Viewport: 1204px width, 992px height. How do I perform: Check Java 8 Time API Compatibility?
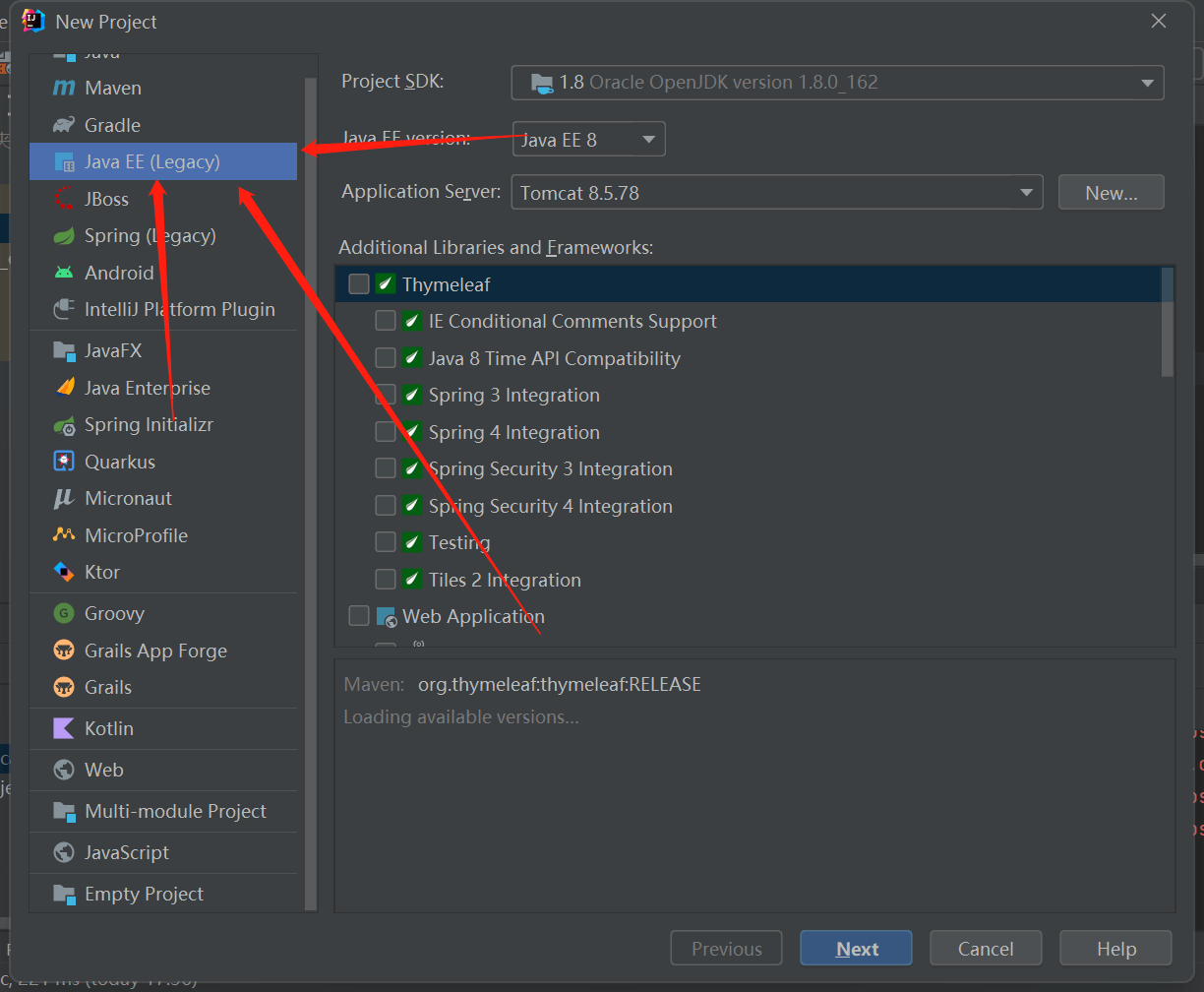(386, 358)
